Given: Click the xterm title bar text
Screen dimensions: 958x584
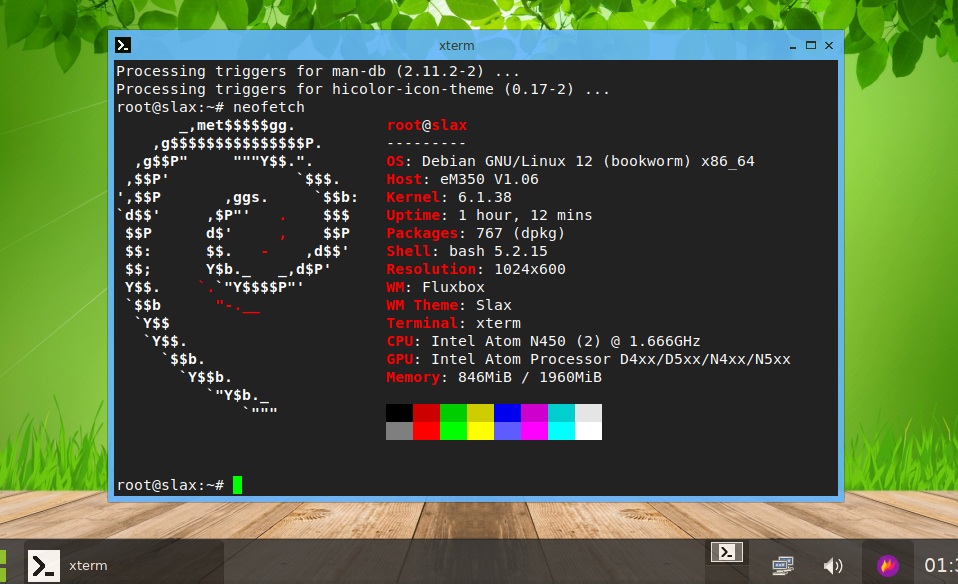Looking at the screenshot, I should (x=456, y=46).
